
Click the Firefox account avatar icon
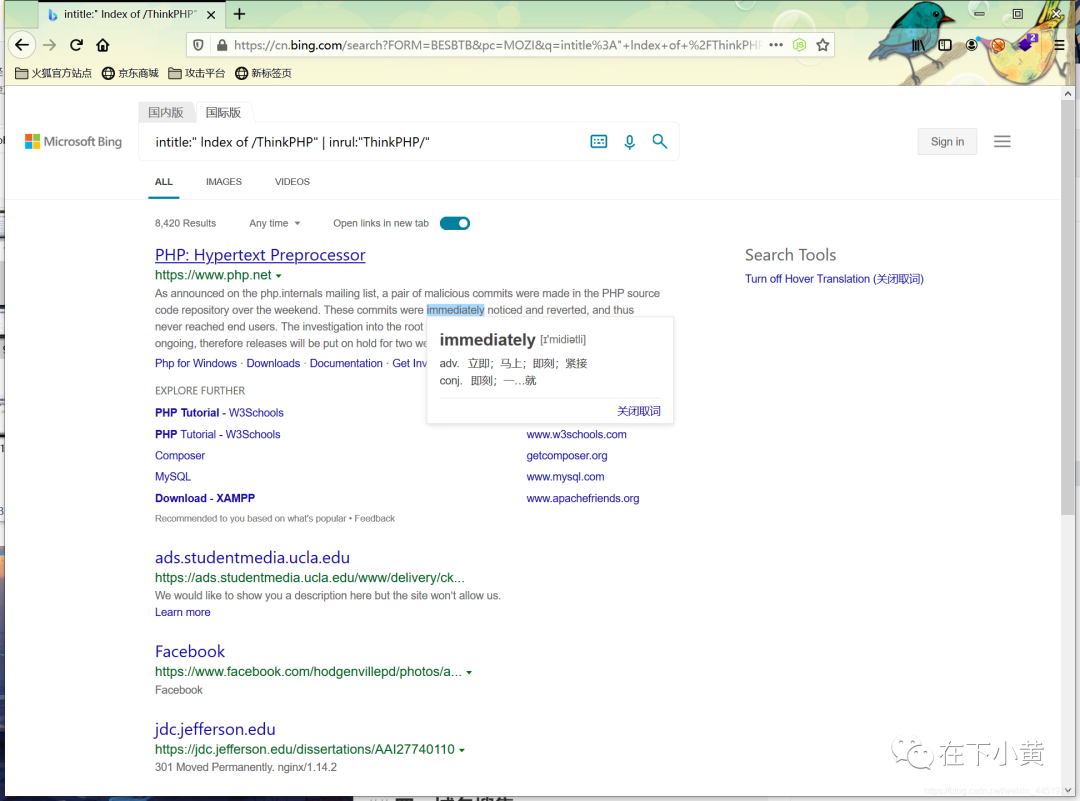(971, 45)
